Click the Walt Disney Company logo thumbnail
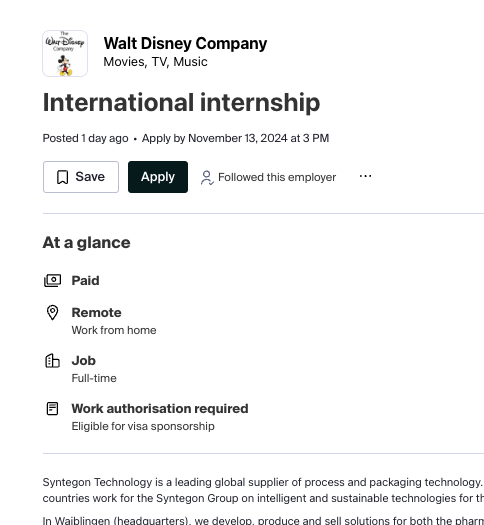The height and width of the screenshot is (525, 484). pos(65,54)
